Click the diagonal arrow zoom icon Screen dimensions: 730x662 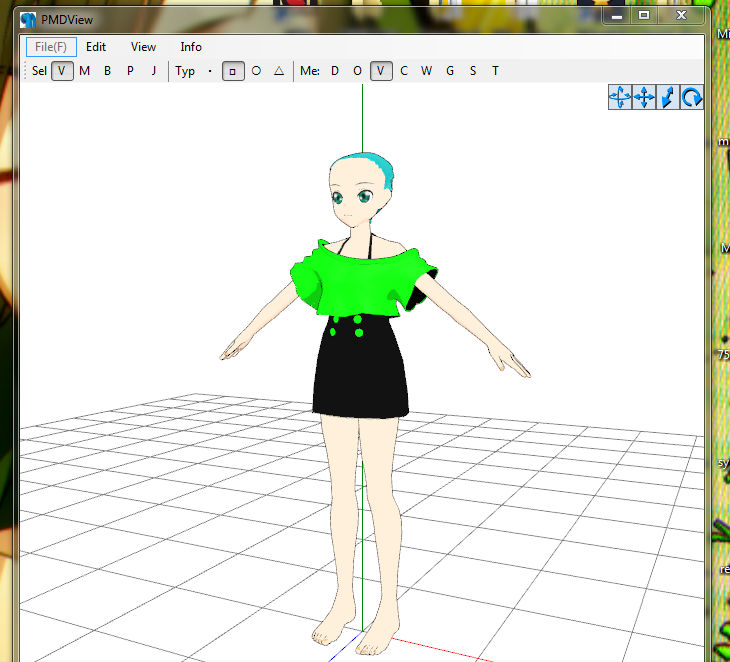pyautogui.click(x=668, y=97)
